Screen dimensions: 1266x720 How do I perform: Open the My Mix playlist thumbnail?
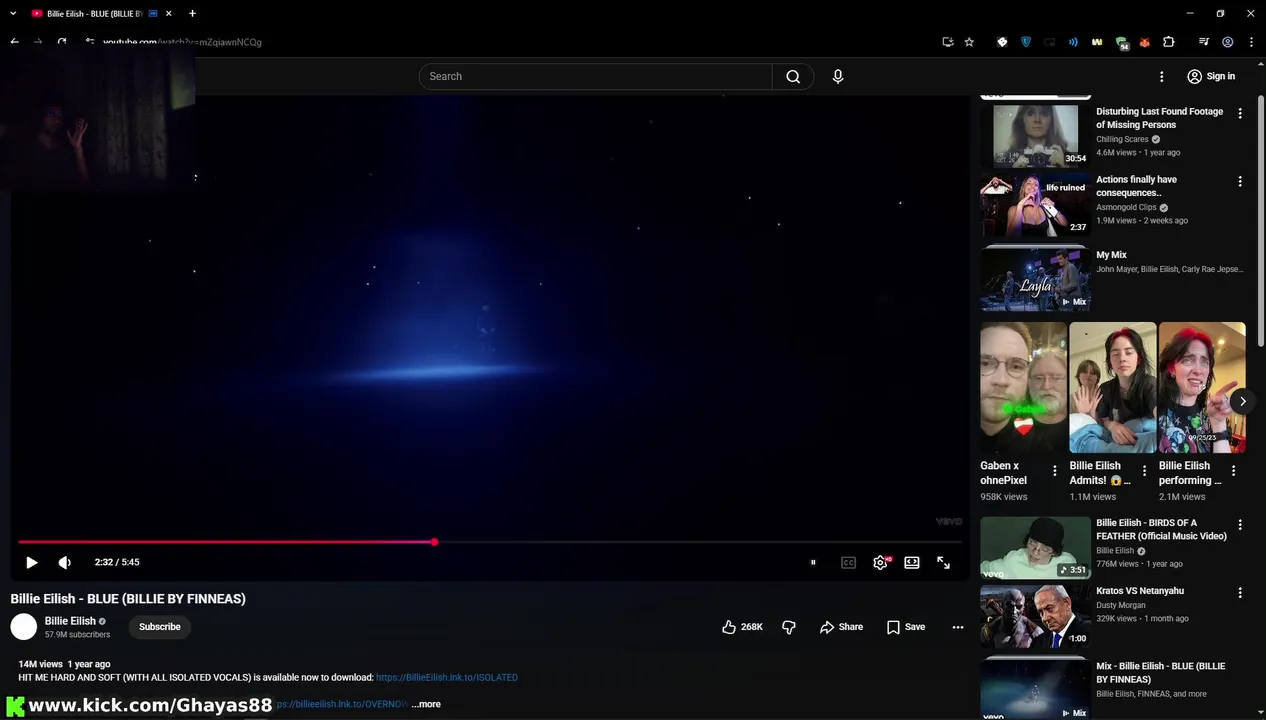click(x=1035, y=279)
